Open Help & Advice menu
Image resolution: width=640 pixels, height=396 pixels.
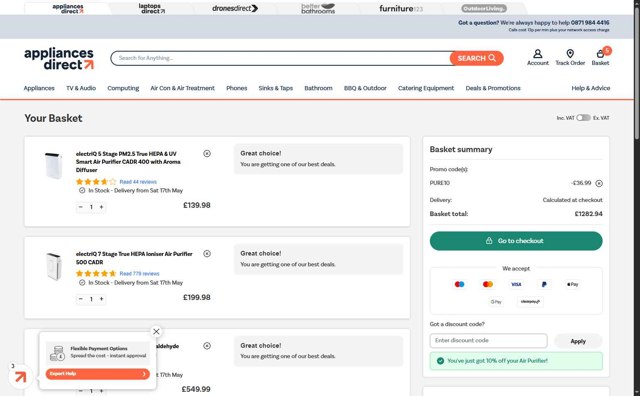pyautogui.click(x=591, y=88)
